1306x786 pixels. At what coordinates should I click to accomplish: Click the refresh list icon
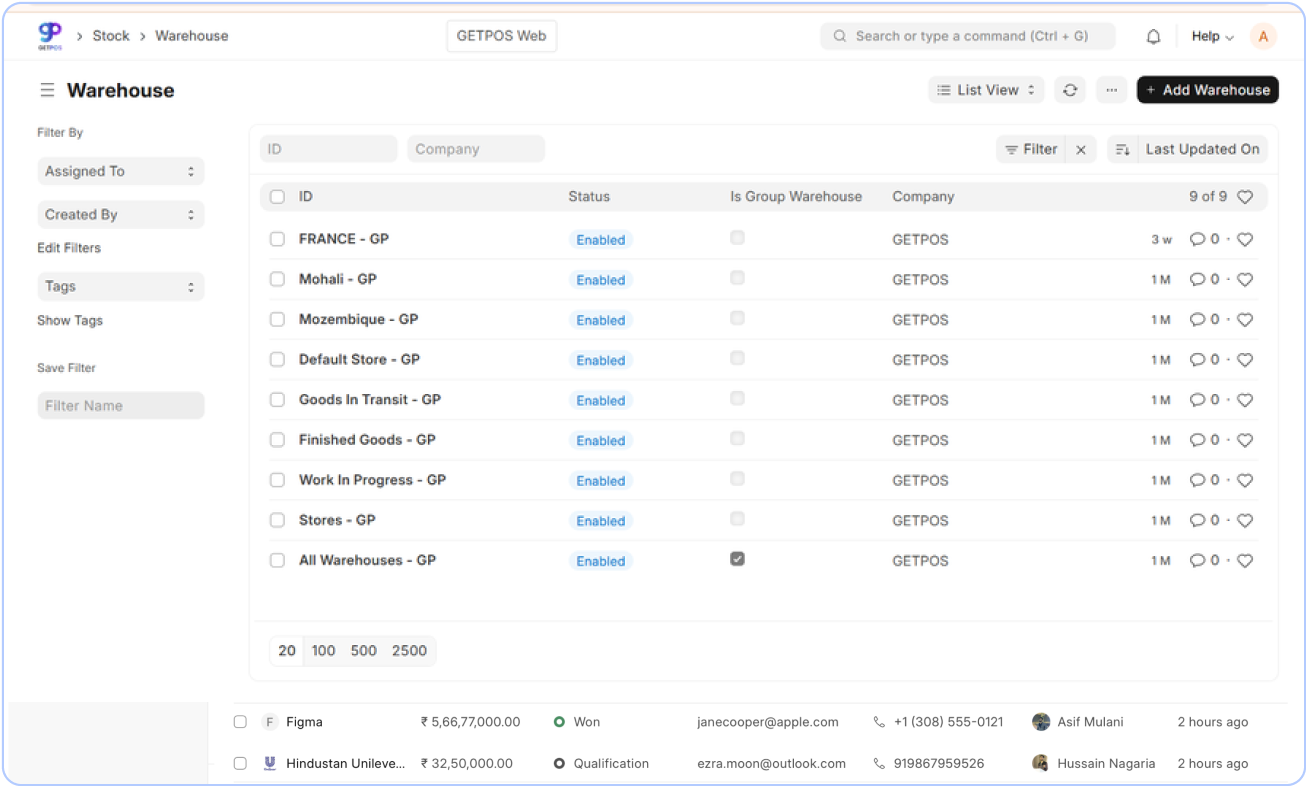(1070, 90)
